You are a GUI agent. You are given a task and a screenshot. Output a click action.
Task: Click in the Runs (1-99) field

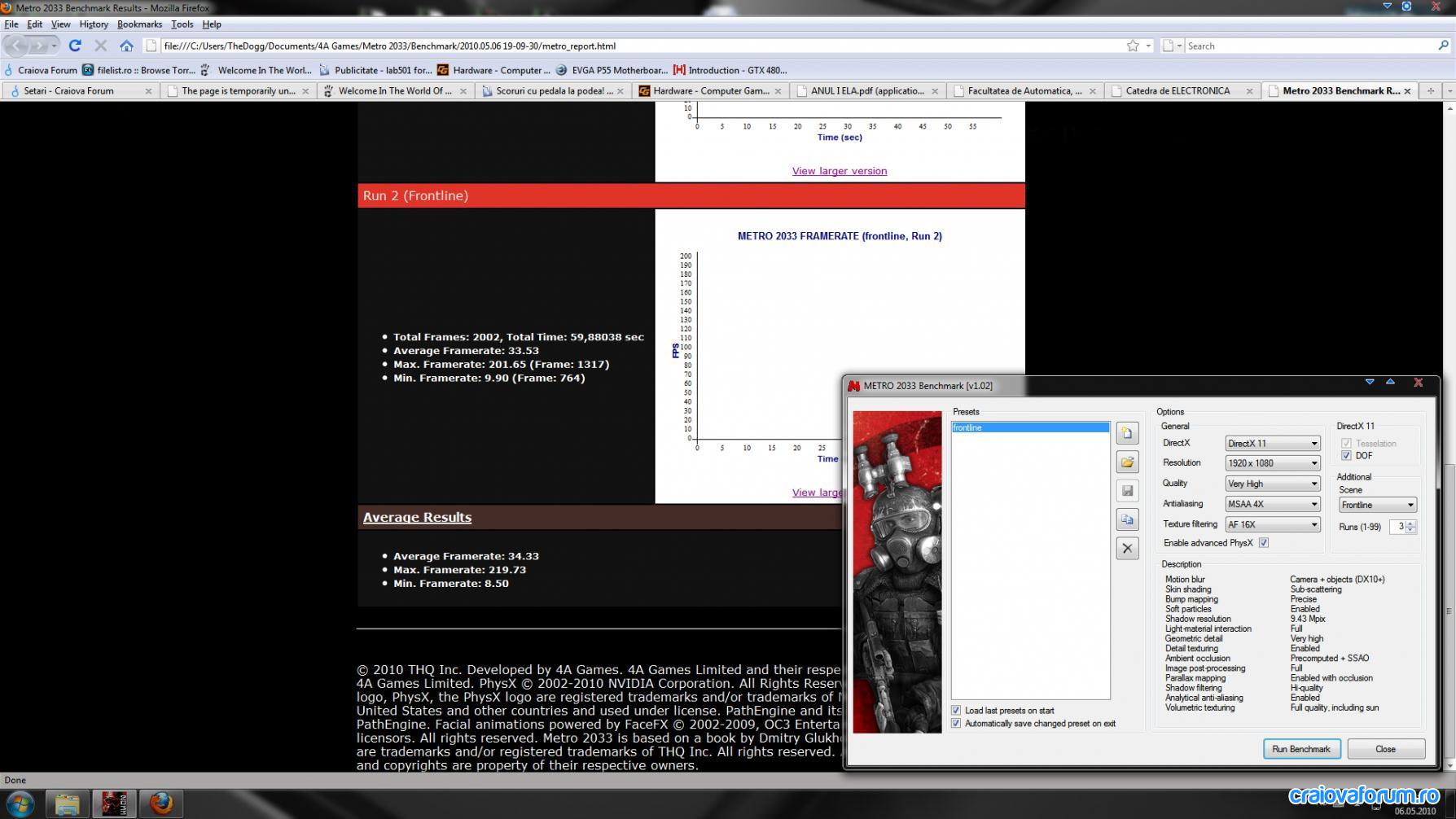(1397, 527)
